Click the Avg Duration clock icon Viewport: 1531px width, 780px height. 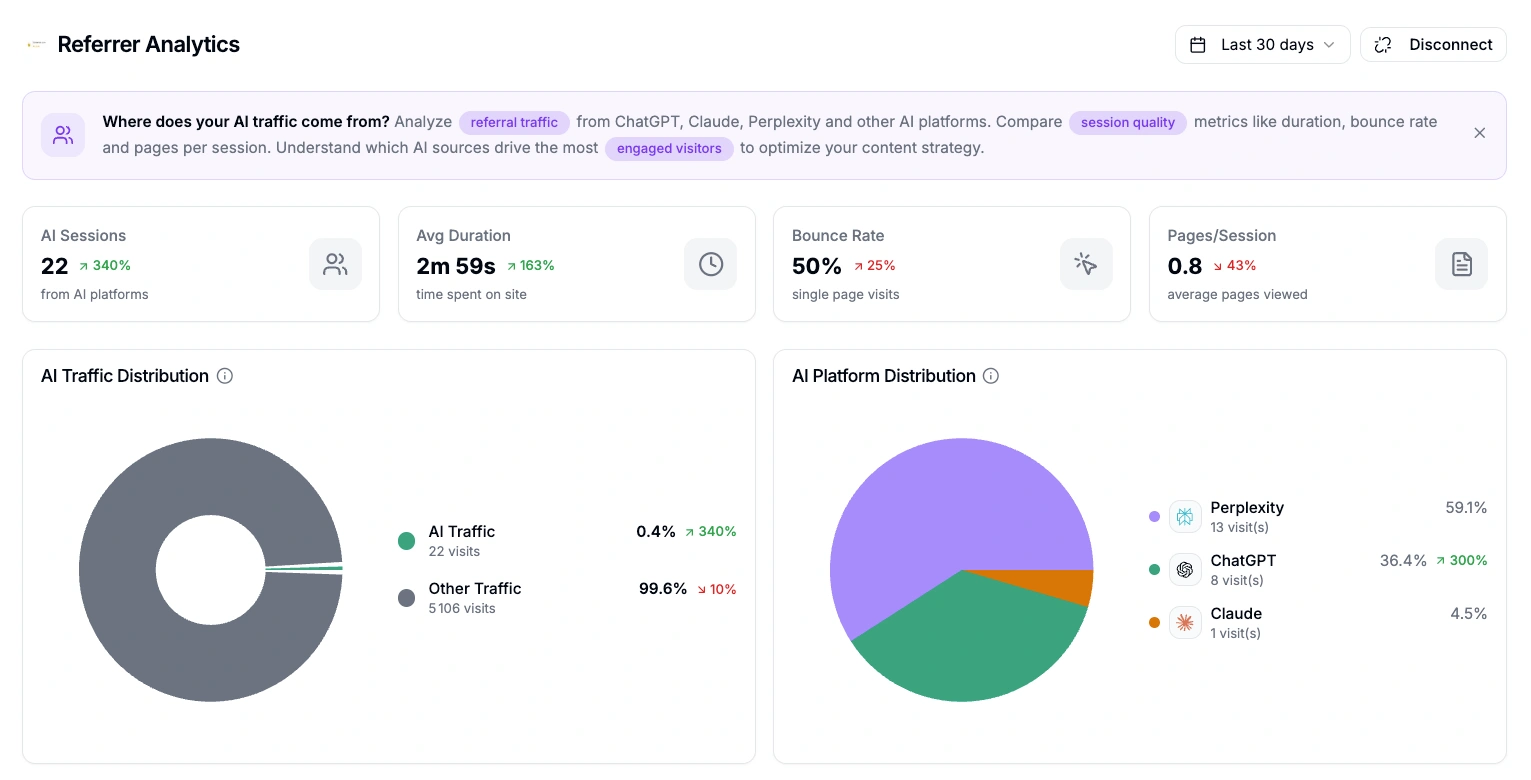pyautogui.click(x=710, y=264)
